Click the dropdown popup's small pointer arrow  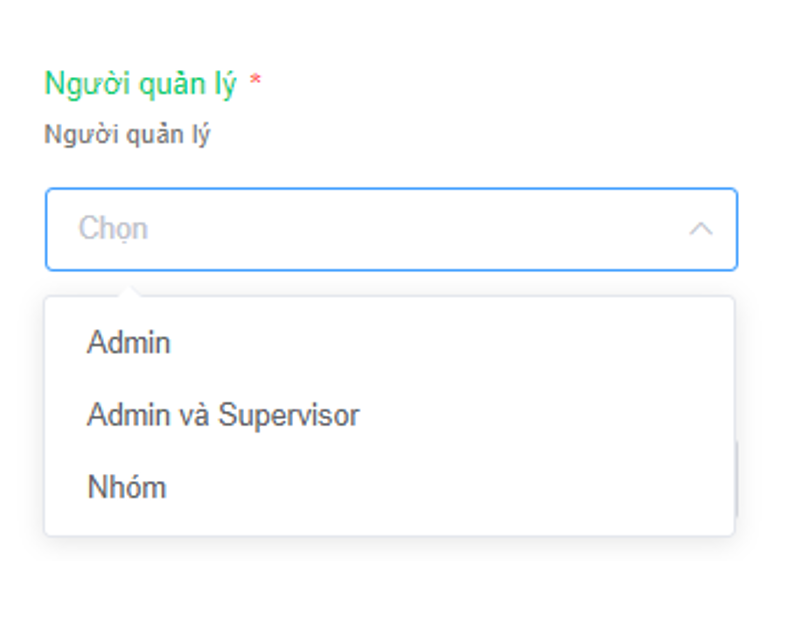coord(129,291)
